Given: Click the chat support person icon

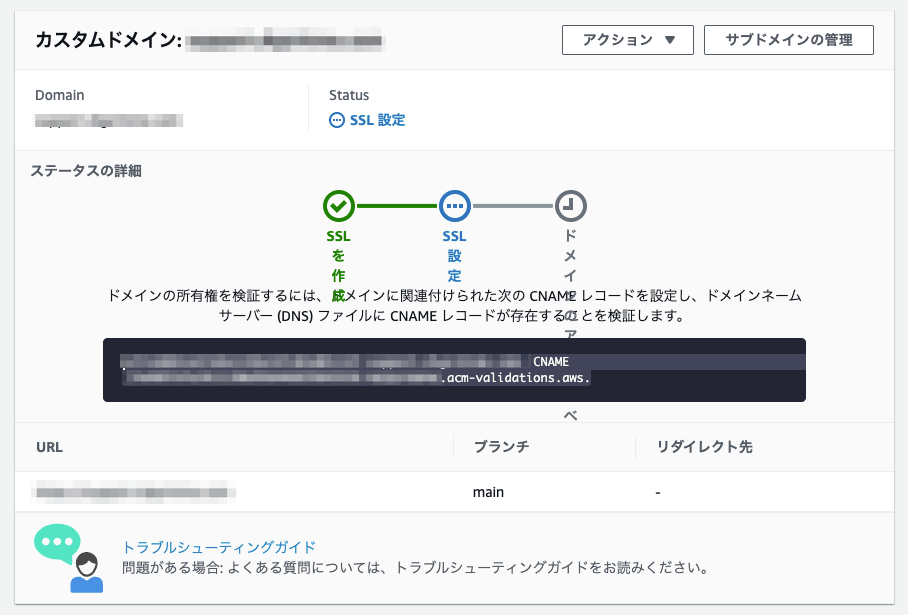Looking at the screenshot, I should [69, 558].
